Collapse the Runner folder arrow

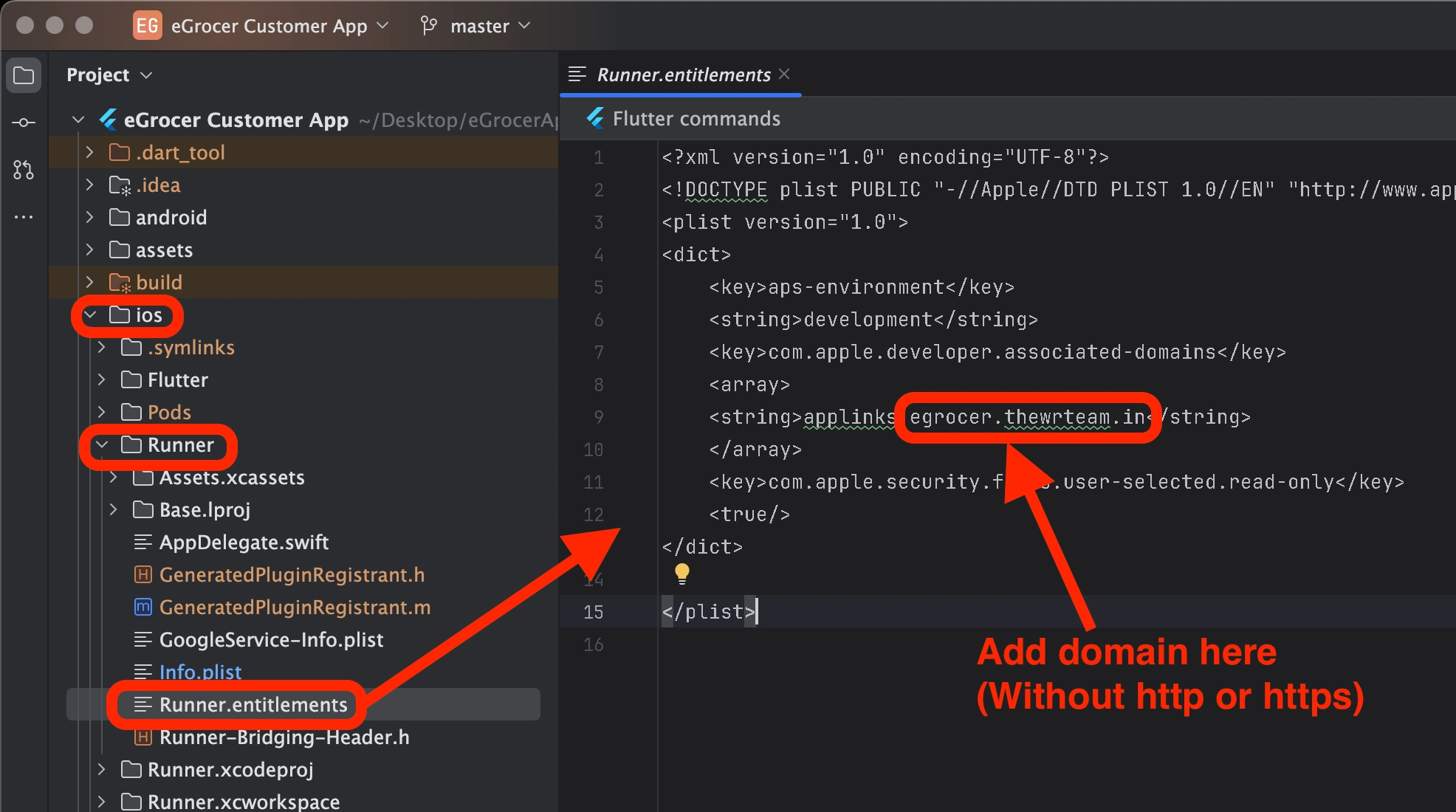(x=102, y=444)
